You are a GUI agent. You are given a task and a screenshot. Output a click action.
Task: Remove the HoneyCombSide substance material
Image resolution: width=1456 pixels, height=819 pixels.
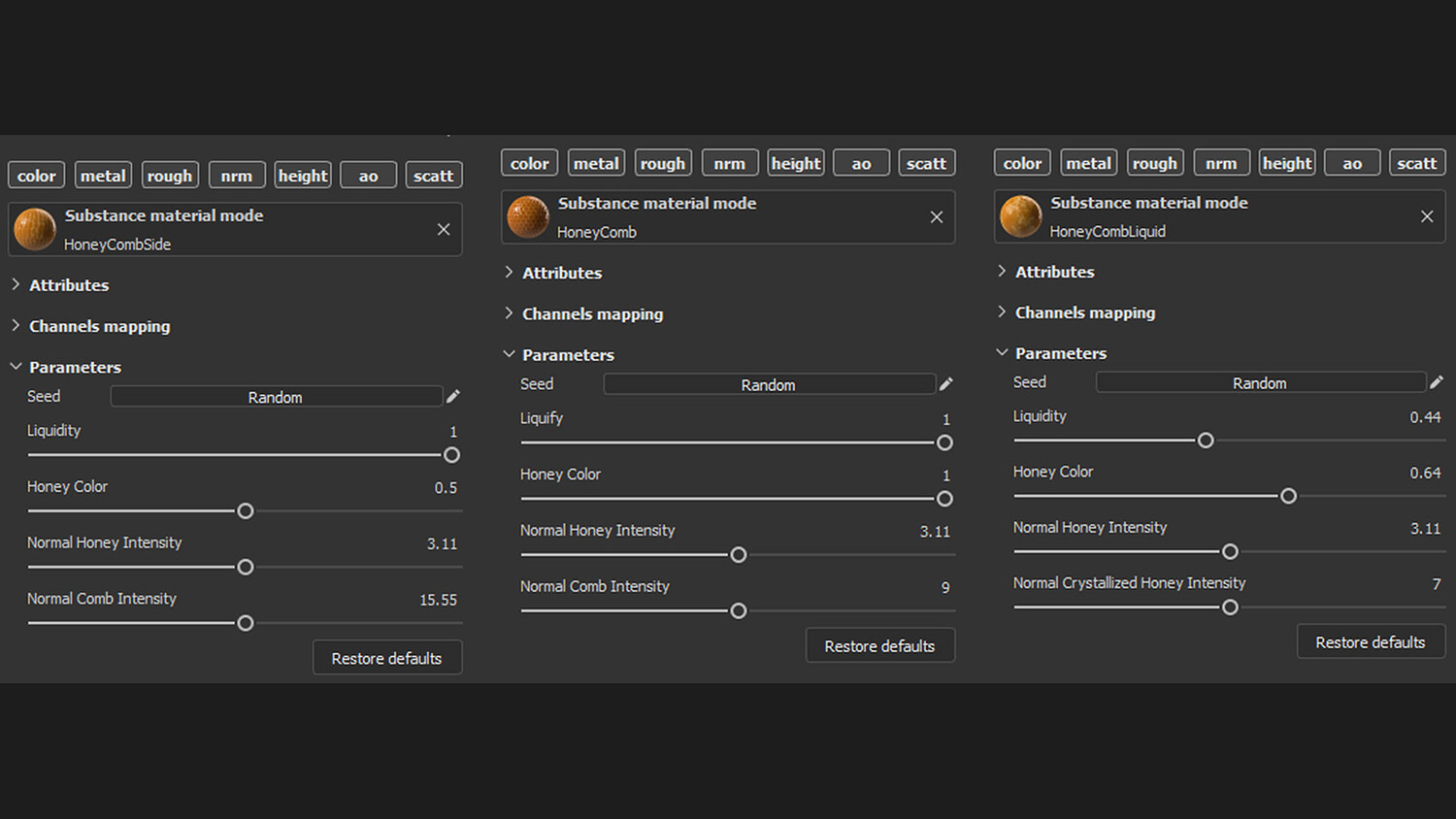(444, 229)
